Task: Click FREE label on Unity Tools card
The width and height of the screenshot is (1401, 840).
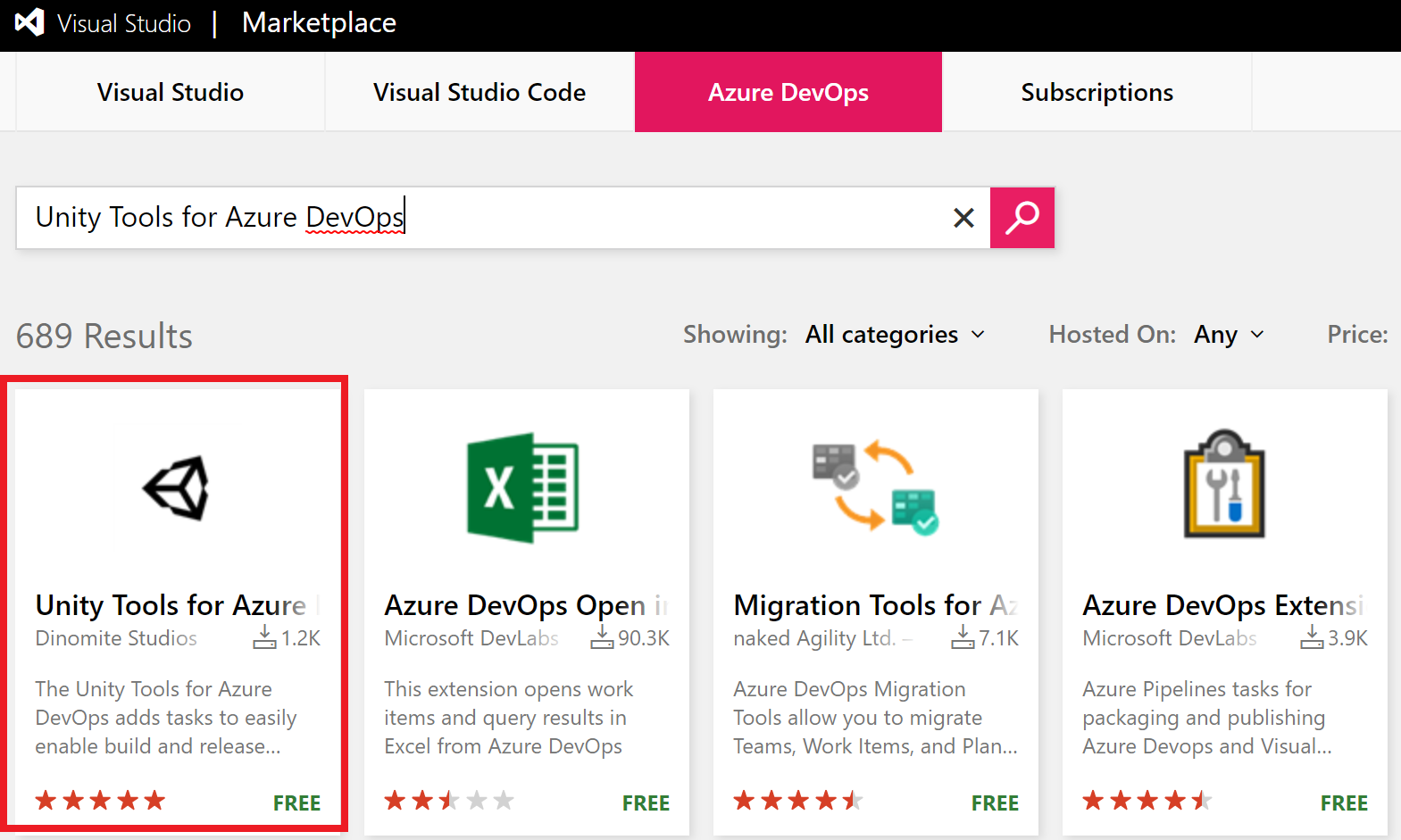Action: click(x=296, y=803)
